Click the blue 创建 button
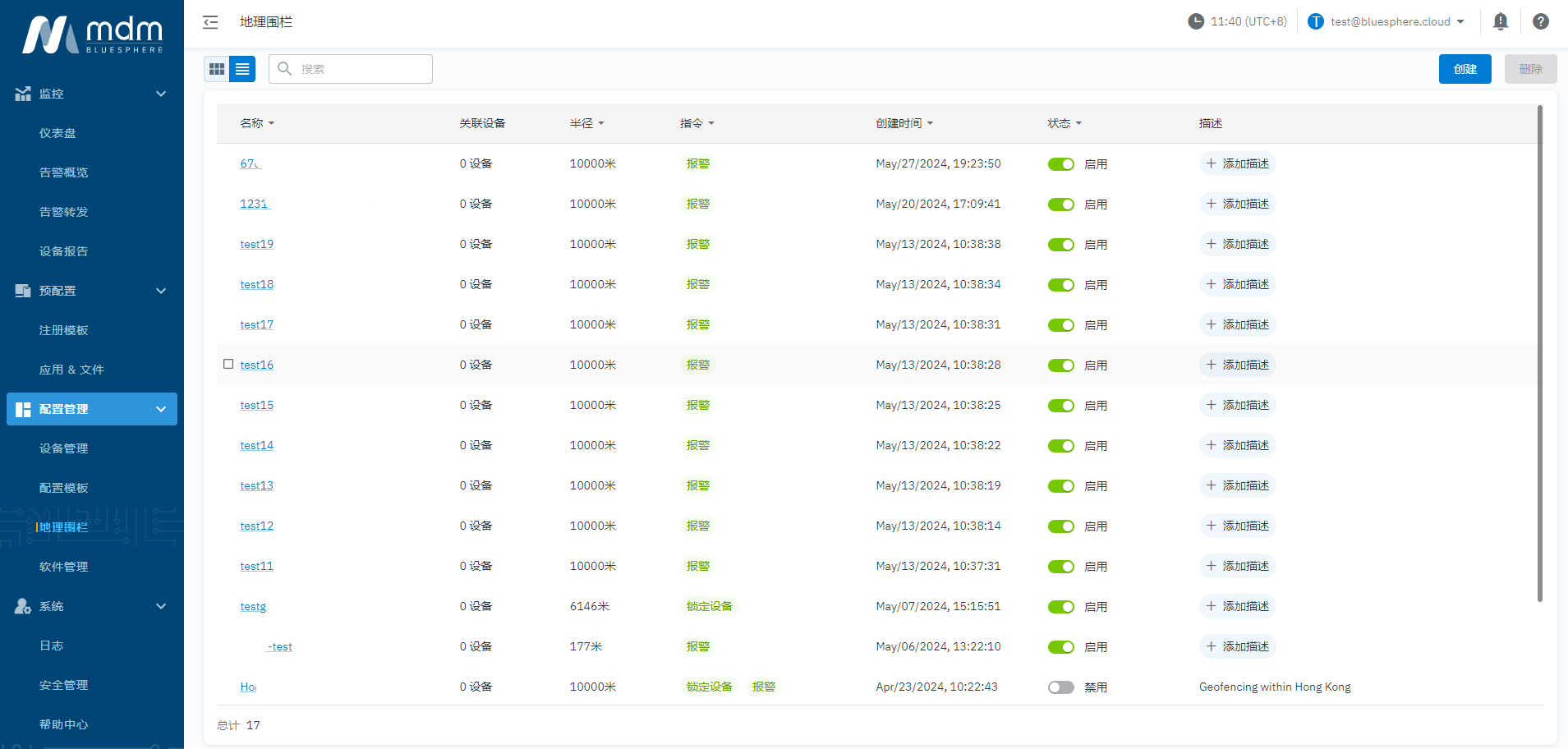The width and height of the screenshot is (1568, 749). [x=1465, y=69]
